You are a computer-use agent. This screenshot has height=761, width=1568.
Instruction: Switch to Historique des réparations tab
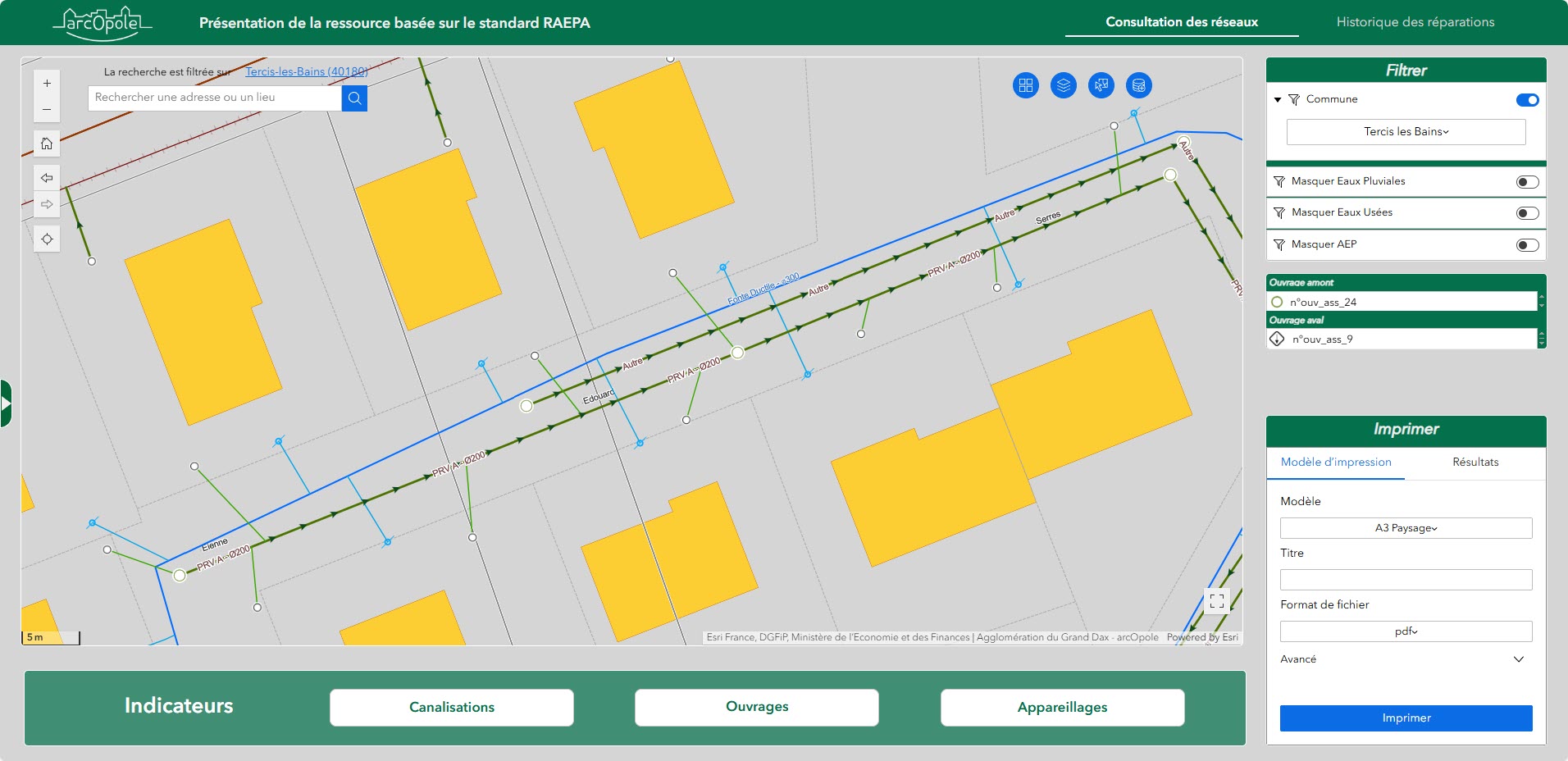[x=1415, y=22]
